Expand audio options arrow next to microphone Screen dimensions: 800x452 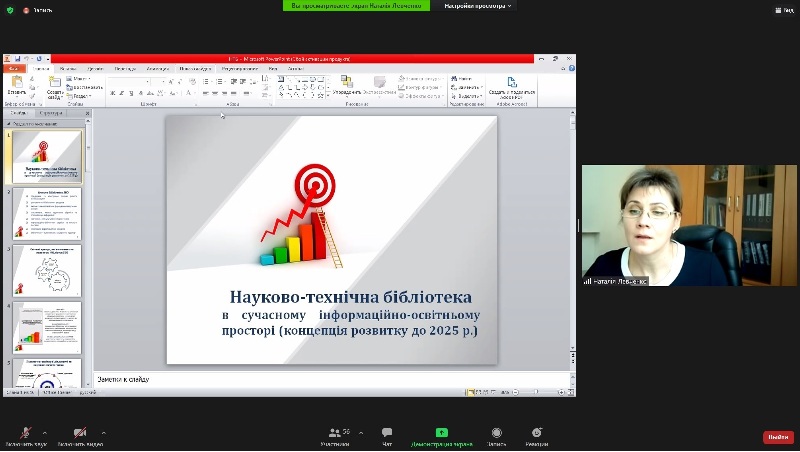point(44,431)
